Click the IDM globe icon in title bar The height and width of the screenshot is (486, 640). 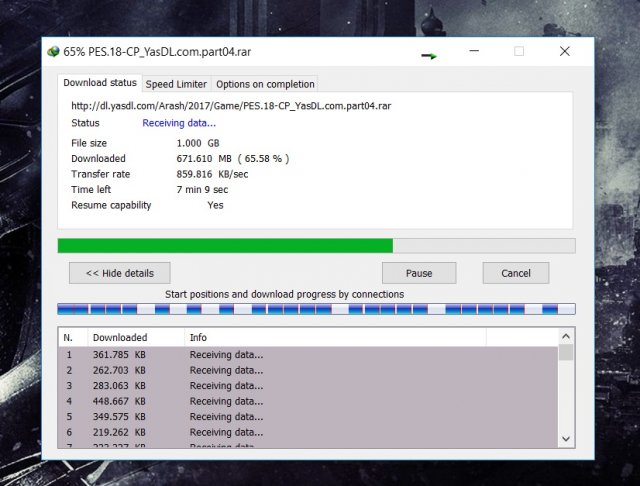53,52
